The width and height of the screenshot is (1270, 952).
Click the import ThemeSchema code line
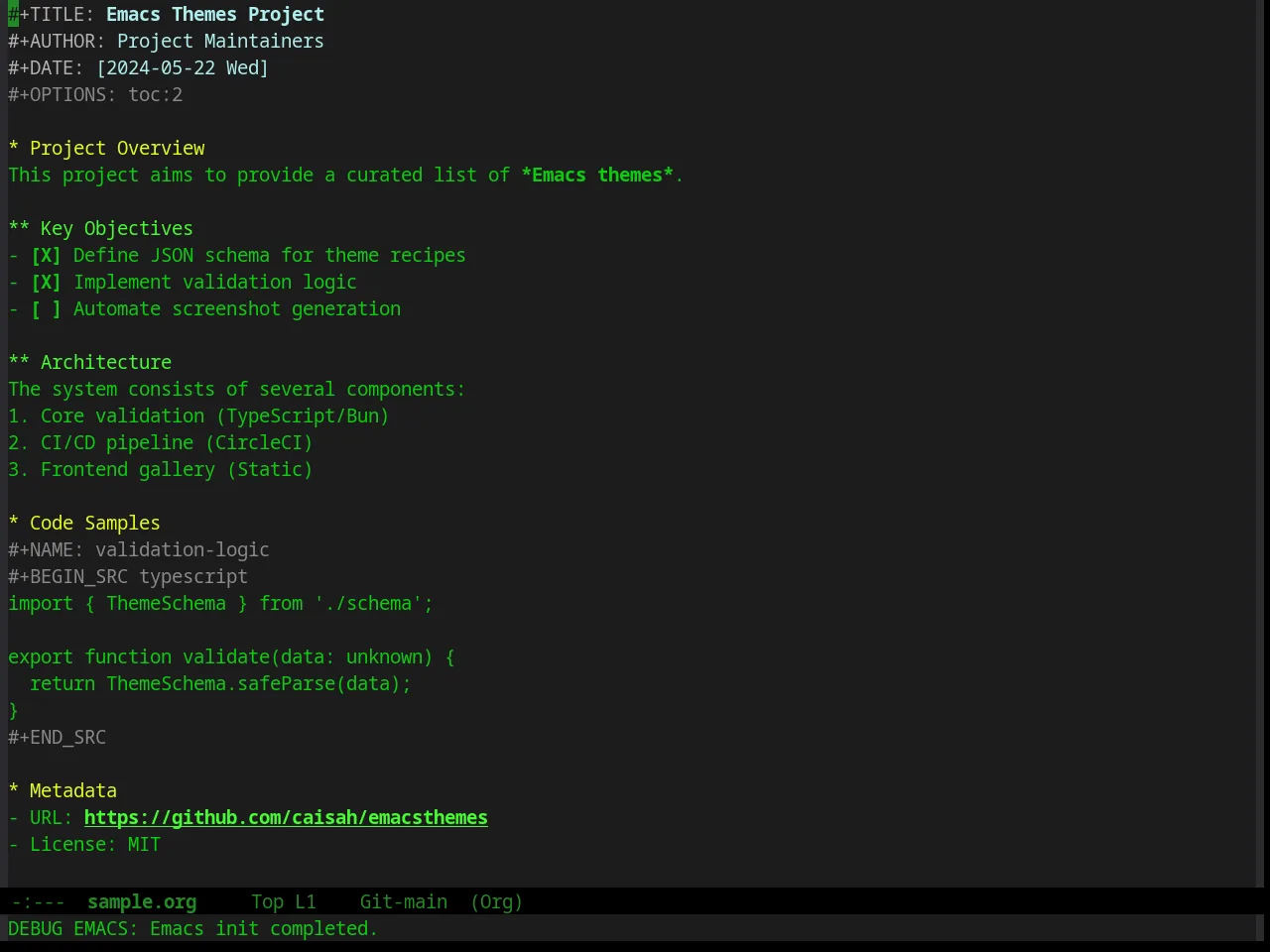pos(220,604)
